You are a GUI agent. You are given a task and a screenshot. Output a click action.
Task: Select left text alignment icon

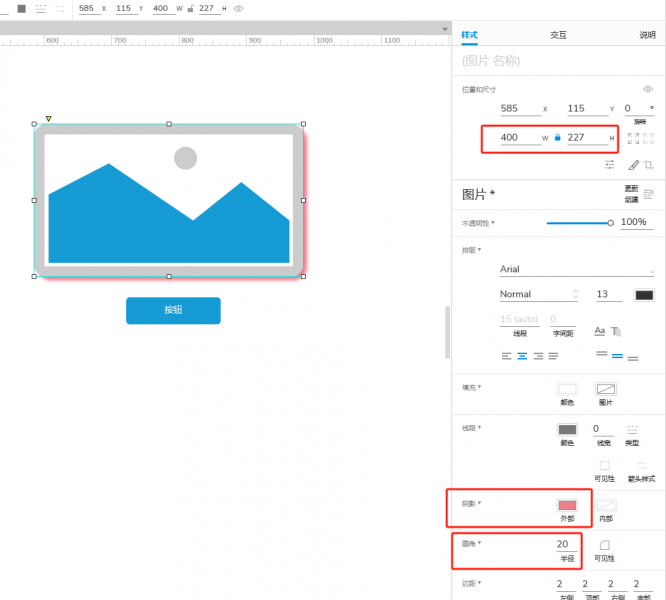[506, 356]
